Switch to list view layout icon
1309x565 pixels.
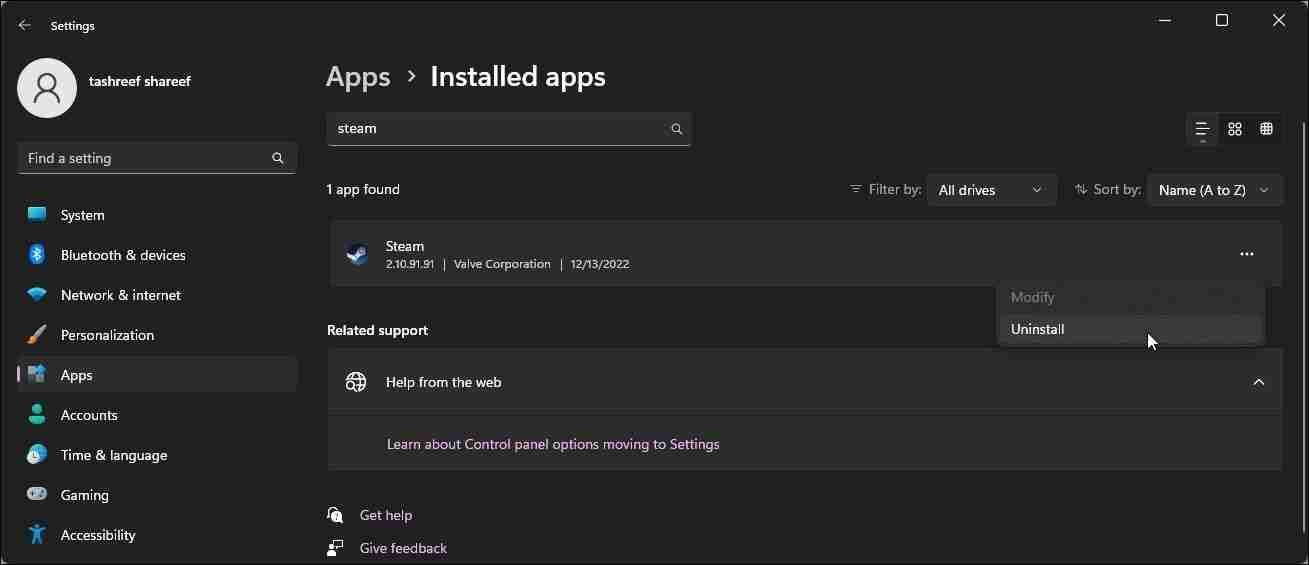coord(1202,129)
